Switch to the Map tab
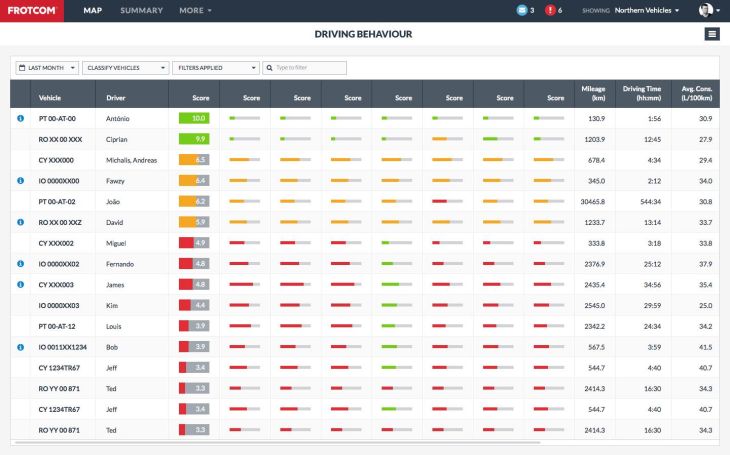 click(x=92, y=10)
